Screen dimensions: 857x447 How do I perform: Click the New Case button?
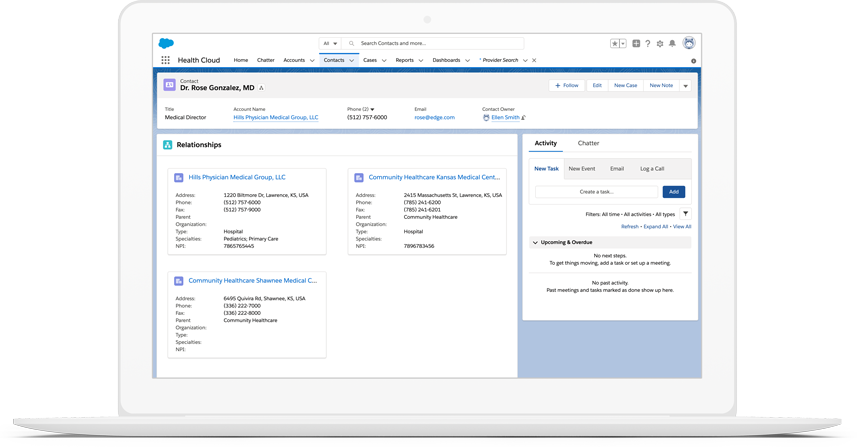tap(625, 86)
